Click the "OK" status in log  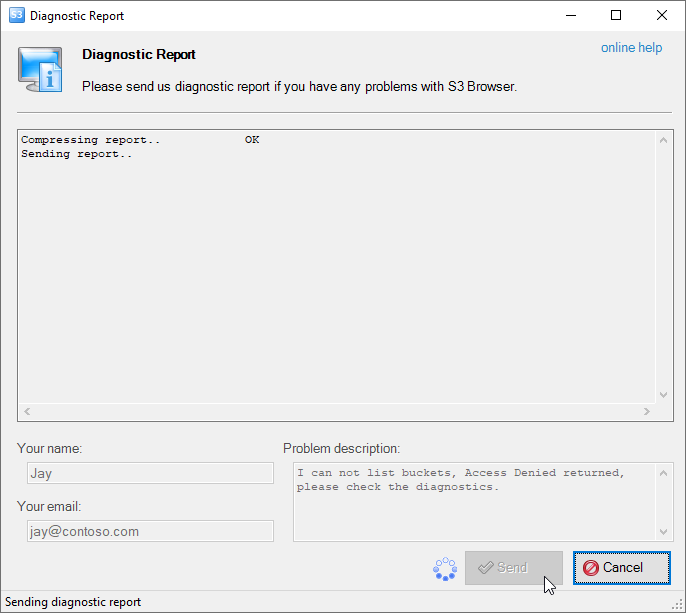click(252, 140)
